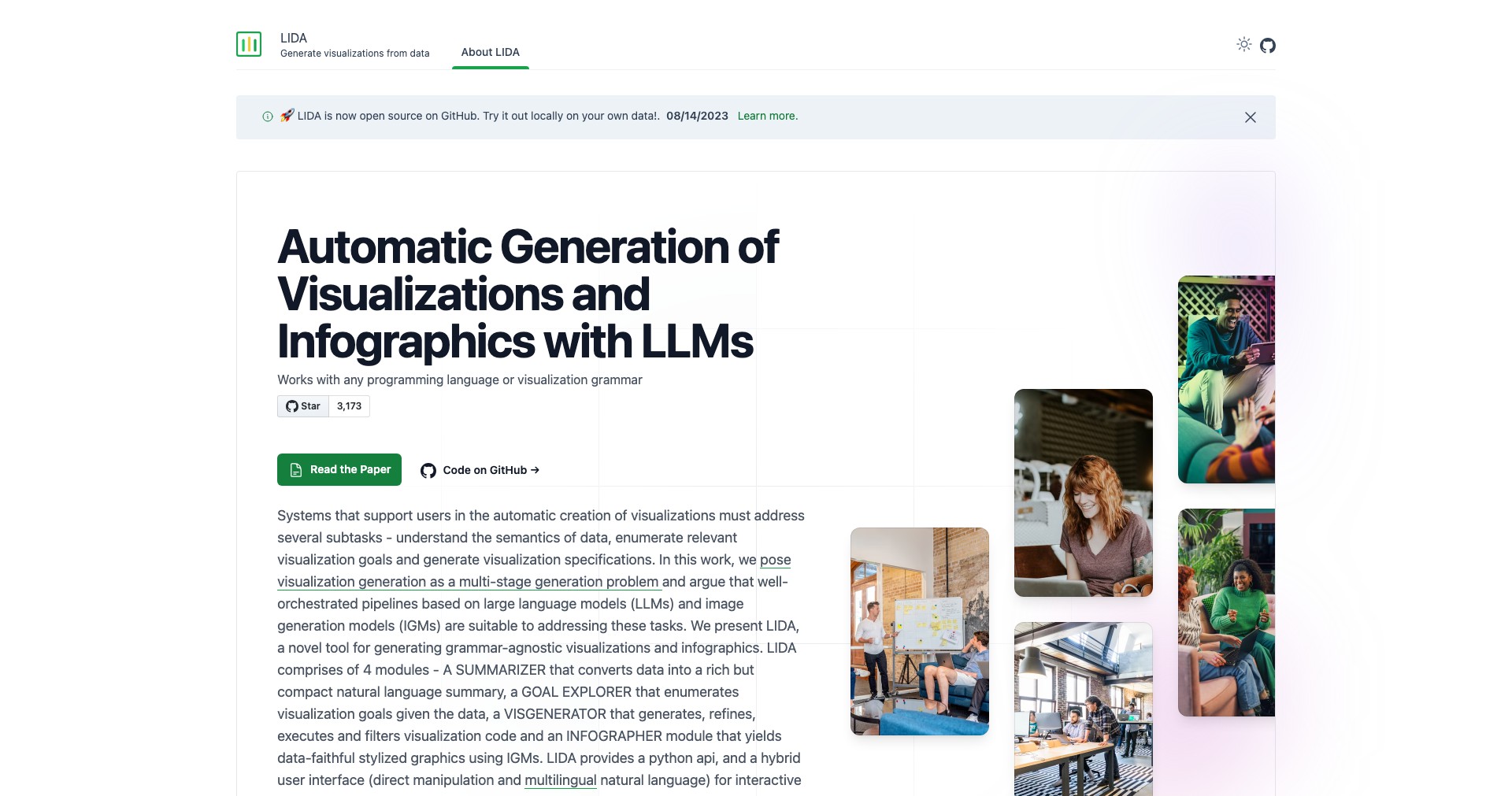The height and width of the screenshot is (796, 1512).
Task: View the open-plan office desks photo
Action: [1084, 709]
